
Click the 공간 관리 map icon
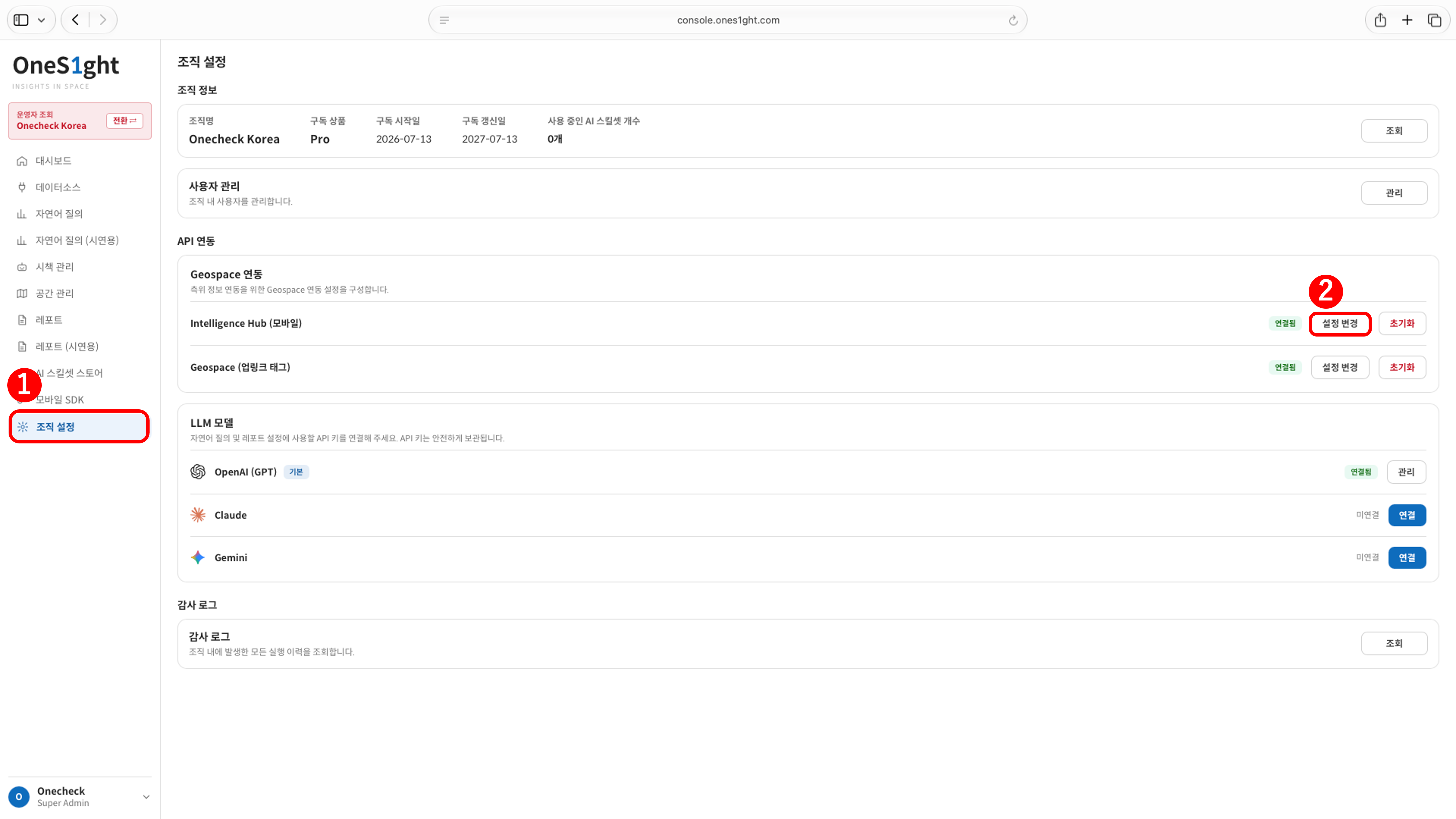click(22, 294)
